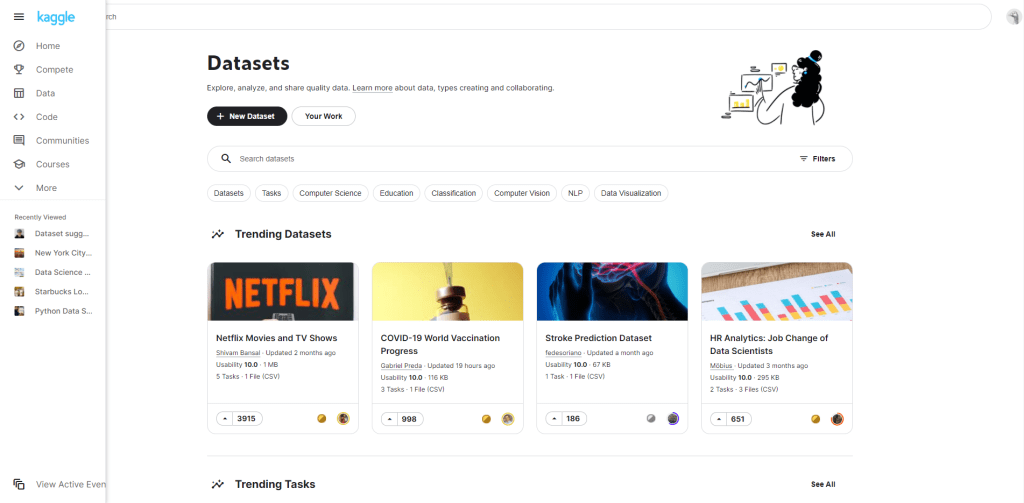Screen dimensions: 1024x503
Task: Click See All for Trending Datasets
Action: pyautogui.click(x=823, y=234)
